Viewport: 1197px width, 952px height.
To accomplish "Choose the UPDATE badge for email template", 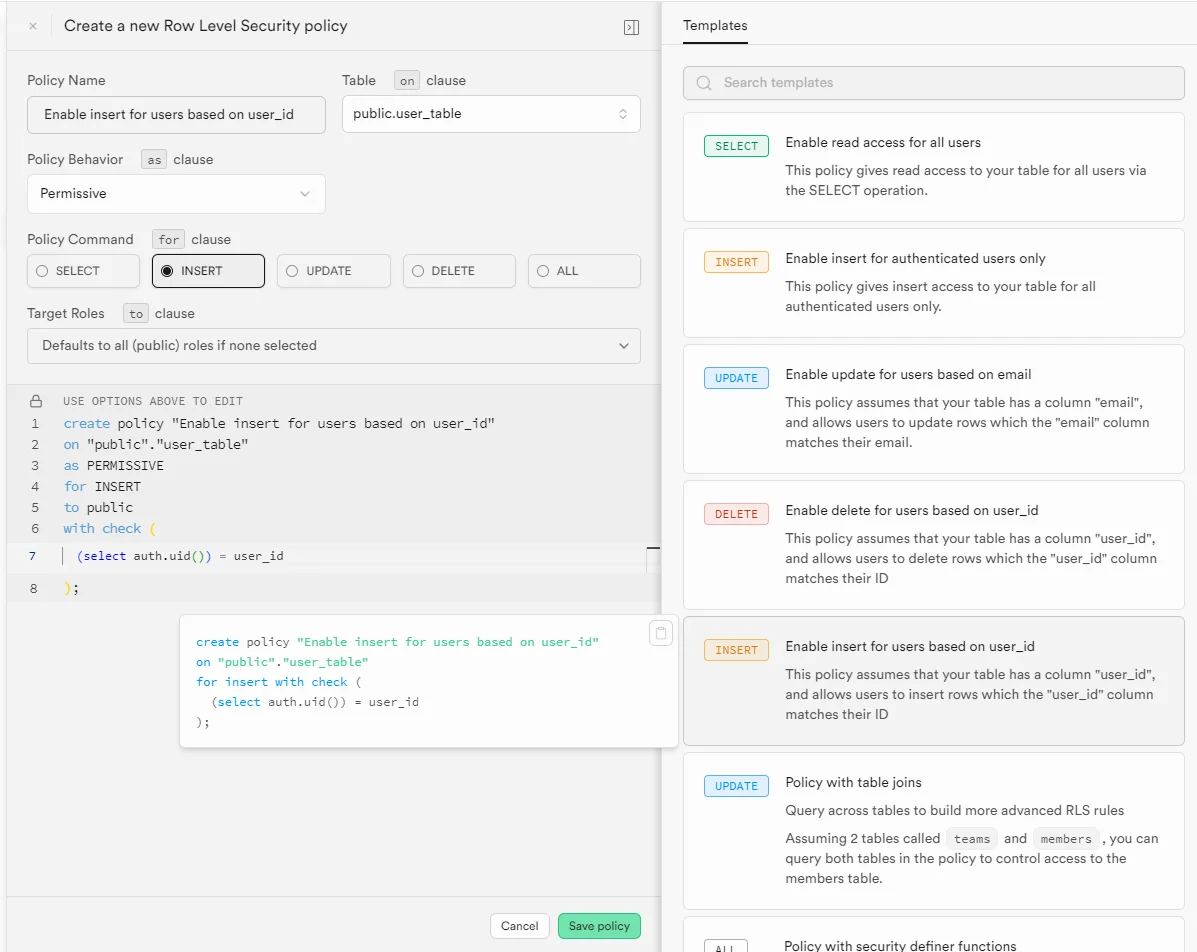I will pos(736,378).
